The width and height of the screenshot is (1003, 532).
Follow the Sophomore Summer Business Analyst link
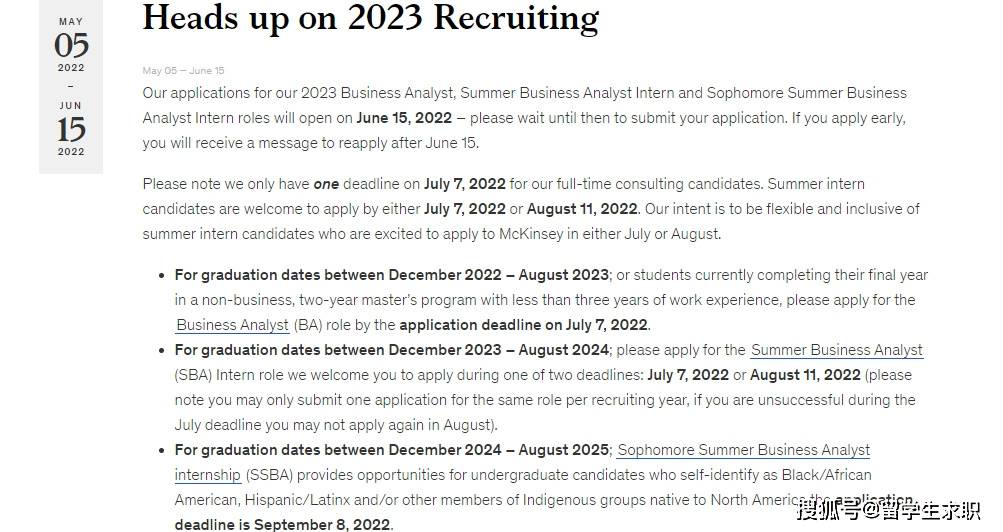point(744,450)
